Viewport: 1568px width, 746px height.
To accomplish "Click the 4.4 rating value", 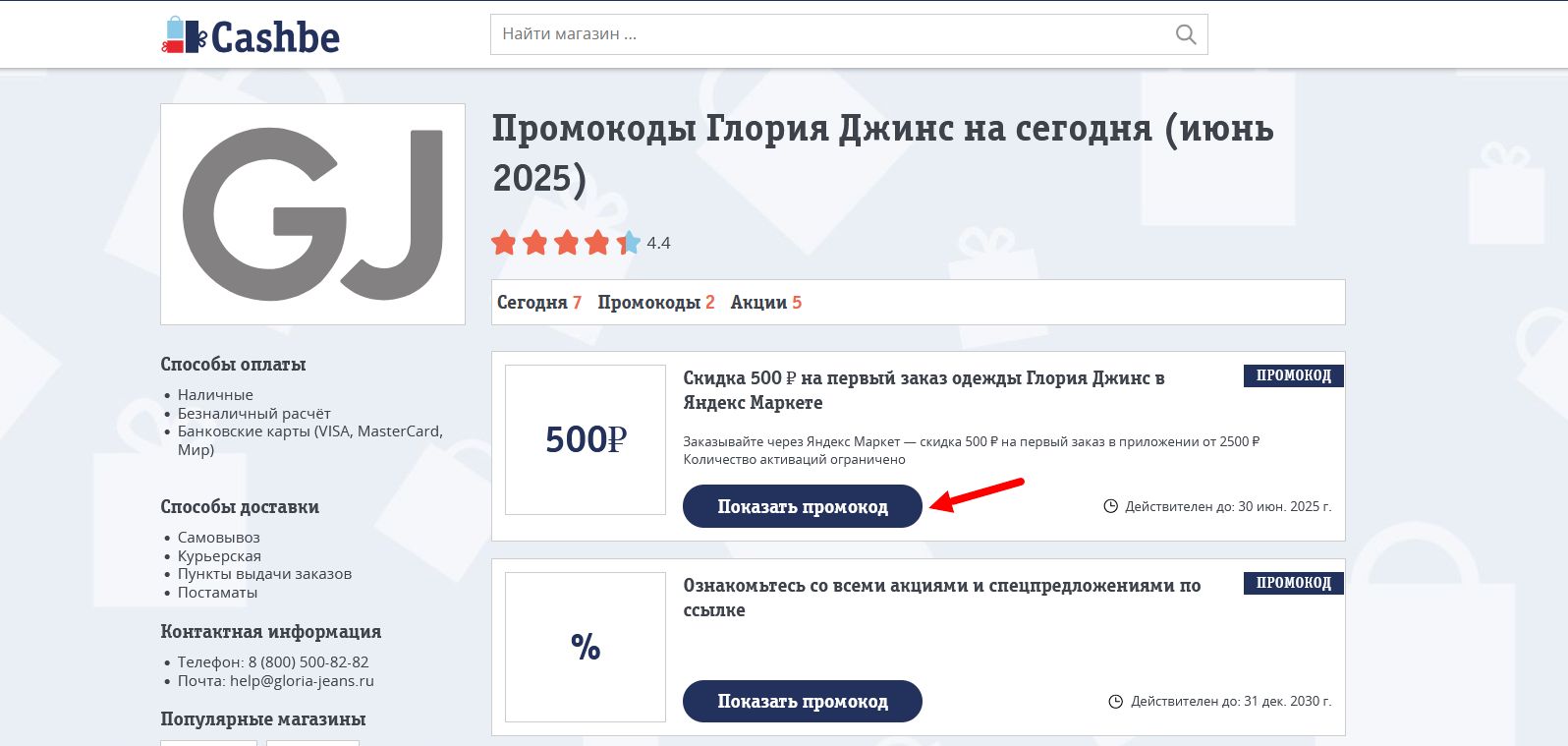I will pos(658,243).
